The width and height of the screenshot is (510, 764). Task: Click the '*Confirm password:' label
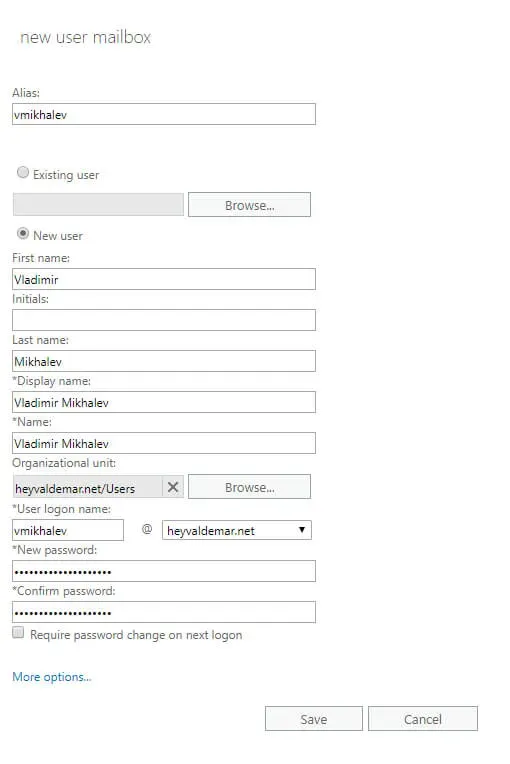[x=64, y=591]
